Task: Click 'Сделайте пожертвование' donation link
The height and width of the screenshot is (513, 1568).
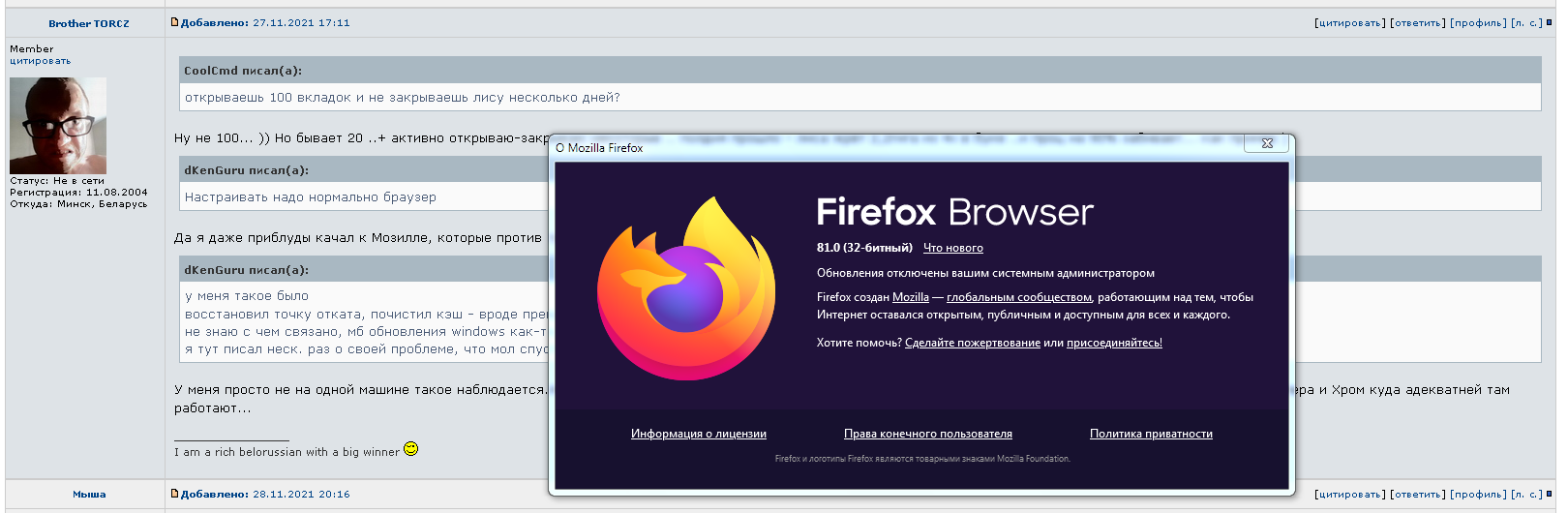Action: click(973, 343)
